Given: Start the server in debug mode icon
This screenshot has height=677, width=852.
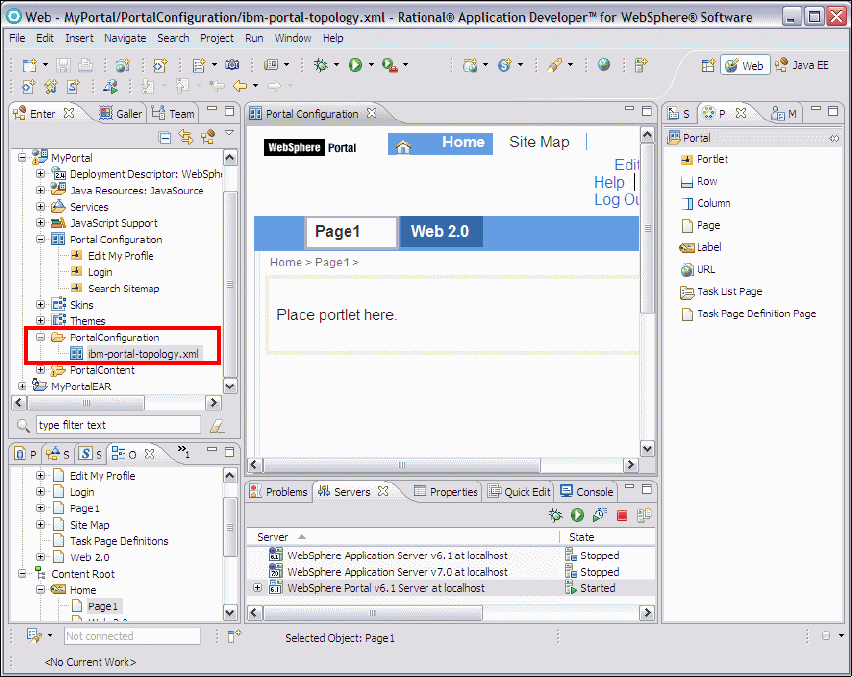Looking at the screenshot, I should (x=555, y=515).
